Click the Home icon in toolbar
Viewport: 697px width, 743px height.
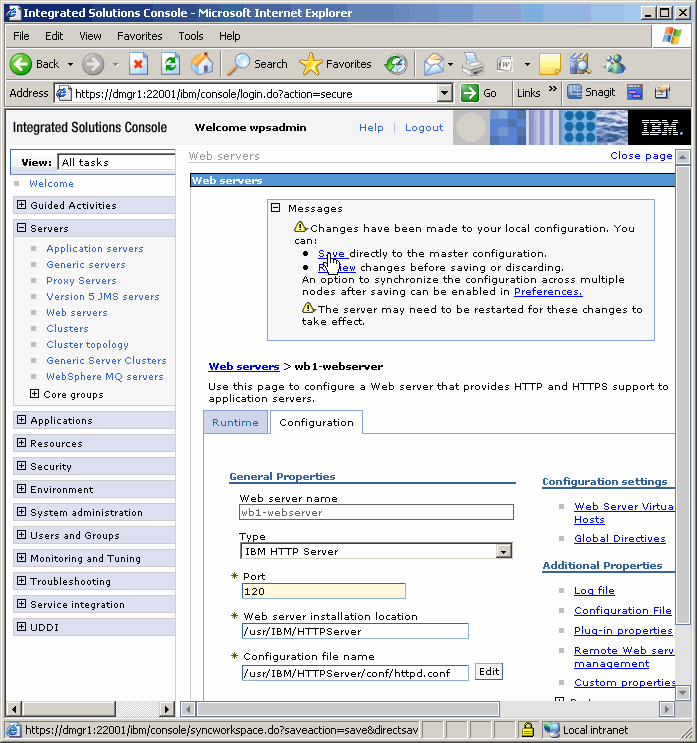coord(202,64)
